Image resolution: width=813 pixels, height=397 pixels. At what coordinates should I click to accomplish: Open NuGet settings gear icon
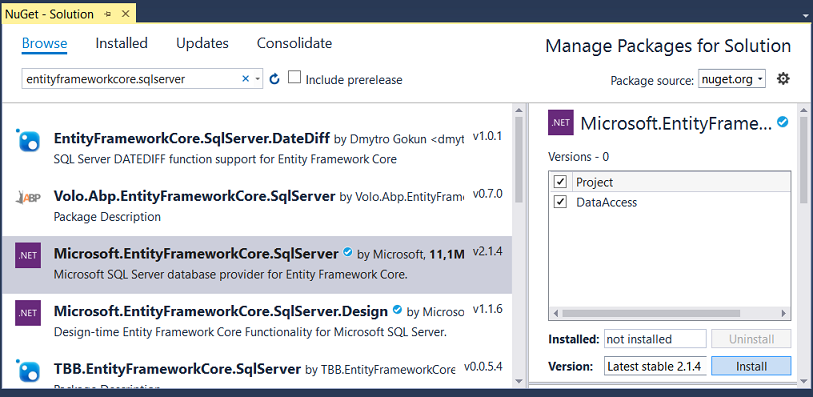[783, 79]
